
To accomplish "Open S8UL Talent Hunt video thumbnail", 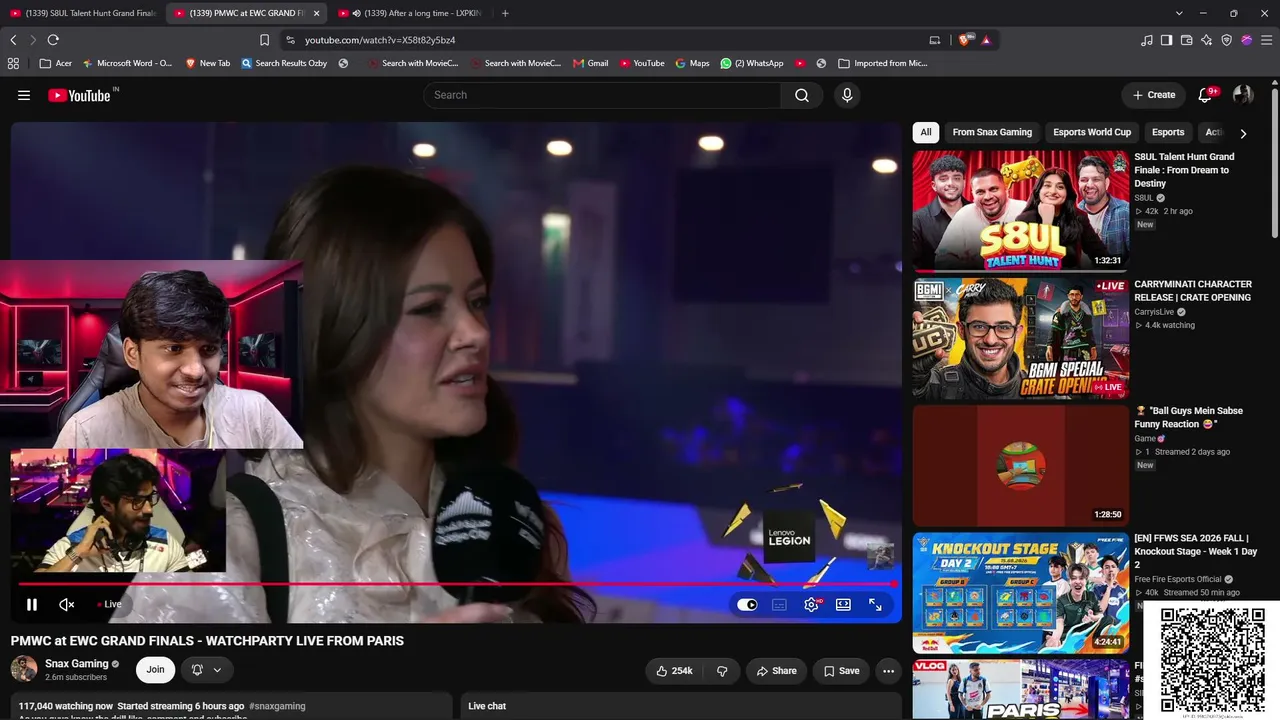I will 1020,211.
